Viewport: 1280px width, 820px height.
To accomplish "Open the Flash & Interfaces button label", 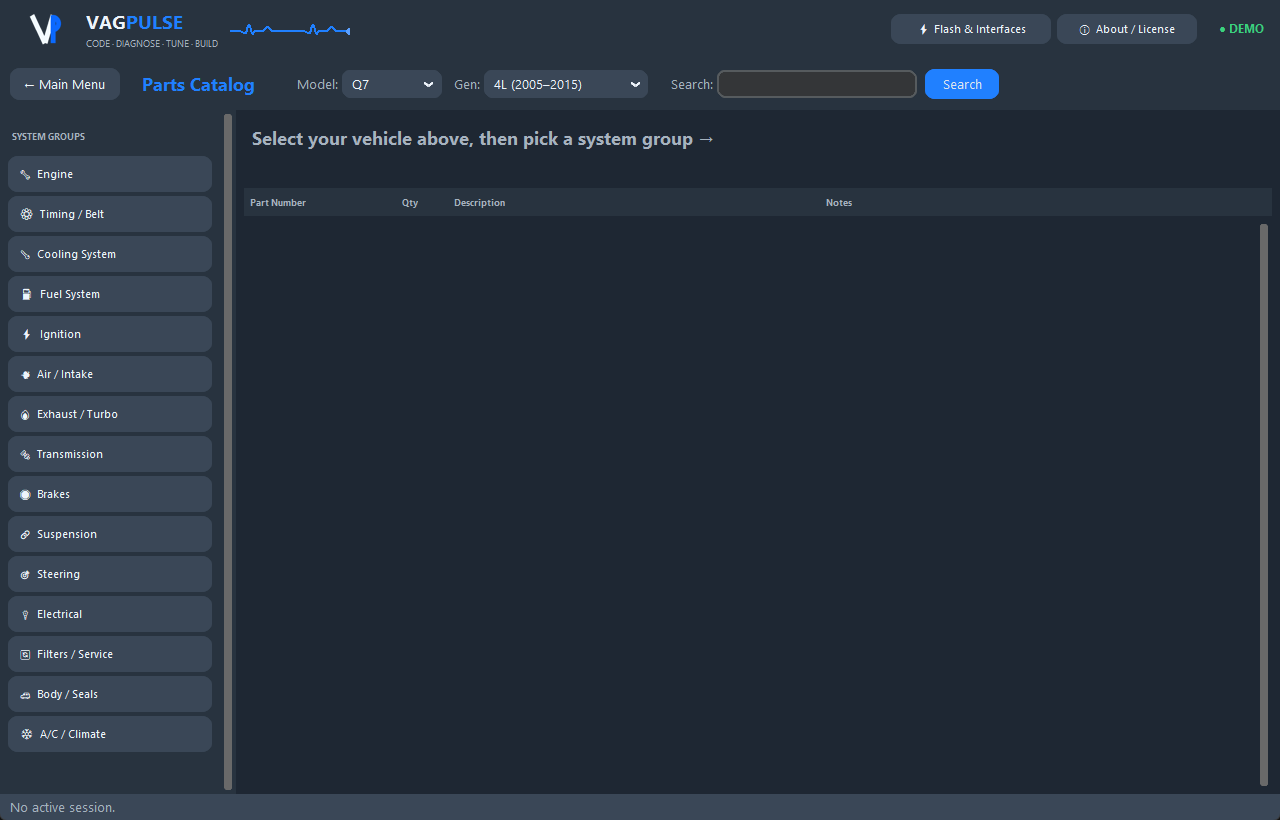I will pos(980,29).
